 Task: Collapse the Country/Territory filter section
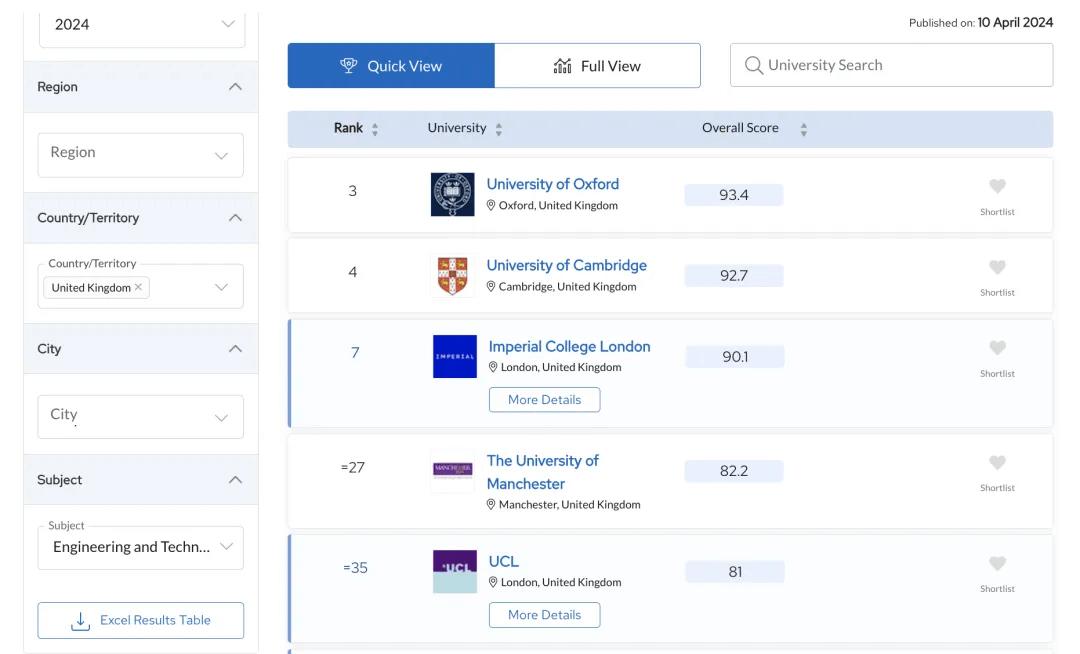click(235, 218)
